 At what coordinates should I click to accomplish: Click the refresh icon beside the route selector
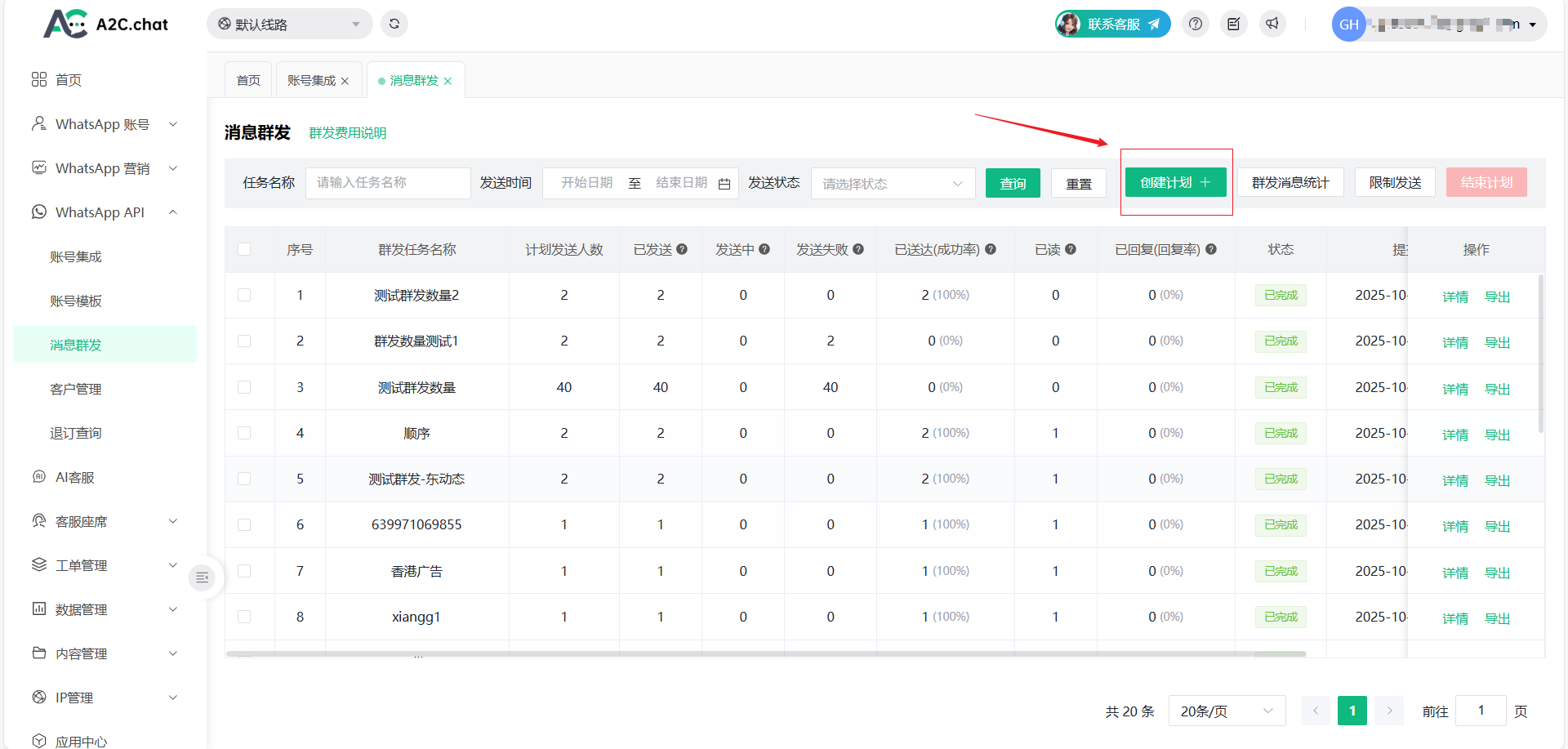[394, 24]
